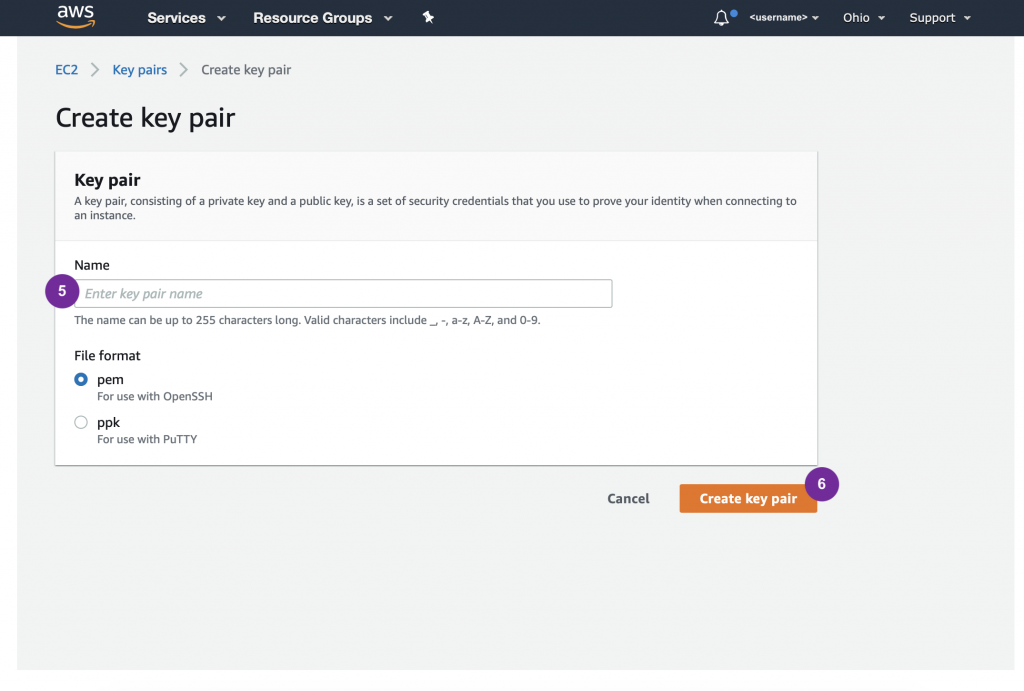Focus the key pair Name field
This screenshot has height=691, width=1024.
[x=345, y=294]
